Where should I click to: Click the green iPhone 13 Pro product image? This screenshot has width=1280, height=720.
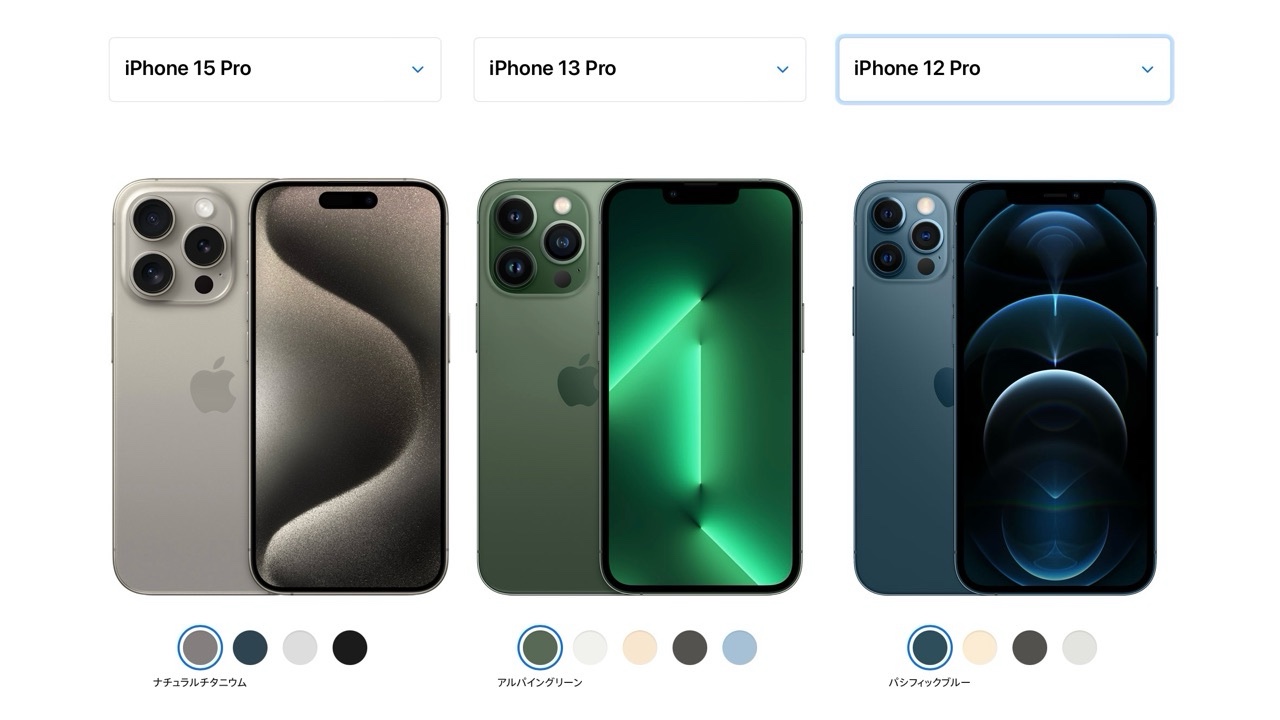(x=640, y=387)
